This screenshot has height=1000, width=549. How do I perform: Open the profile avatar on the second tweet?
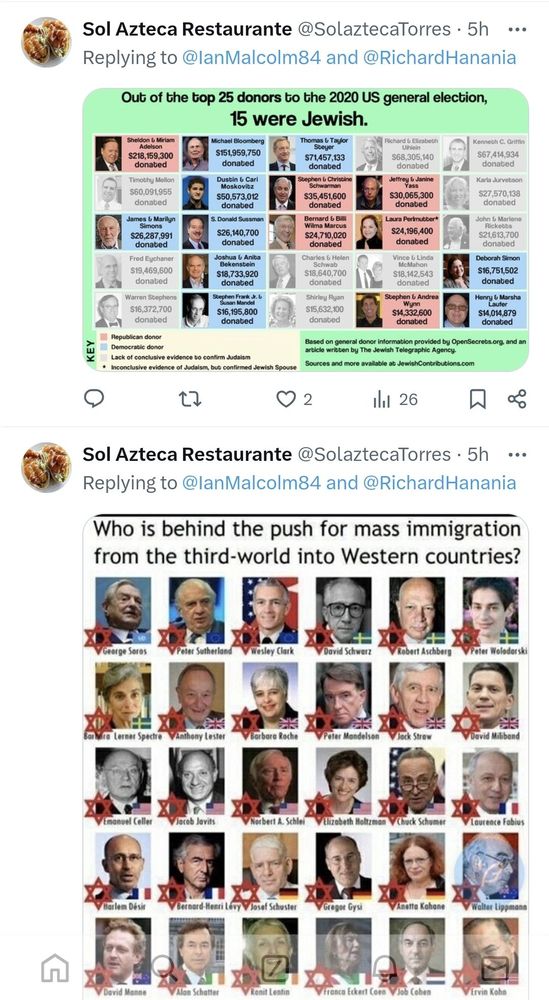(46, 466)
